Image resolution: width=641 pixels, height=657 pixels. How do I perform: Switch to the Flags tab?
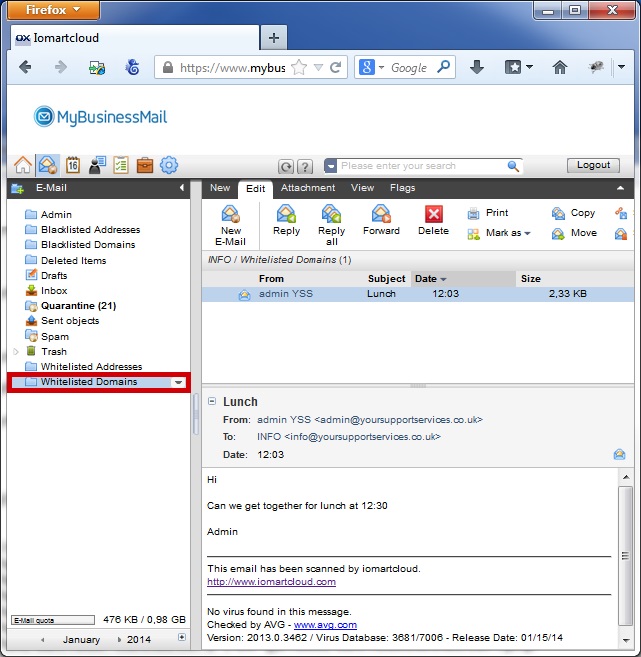click(402, 188)
